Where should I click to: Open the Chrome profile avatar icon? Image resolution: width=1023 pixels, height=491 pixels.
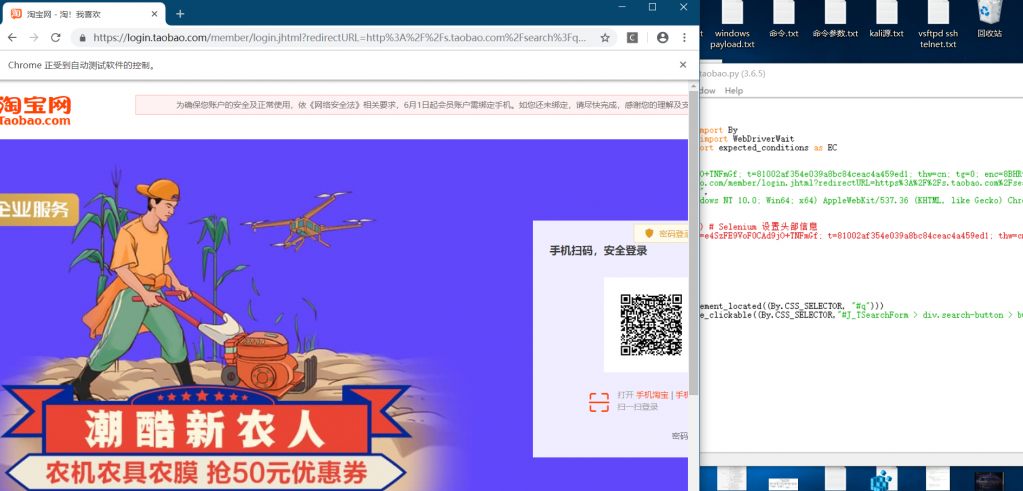(662, 38)
